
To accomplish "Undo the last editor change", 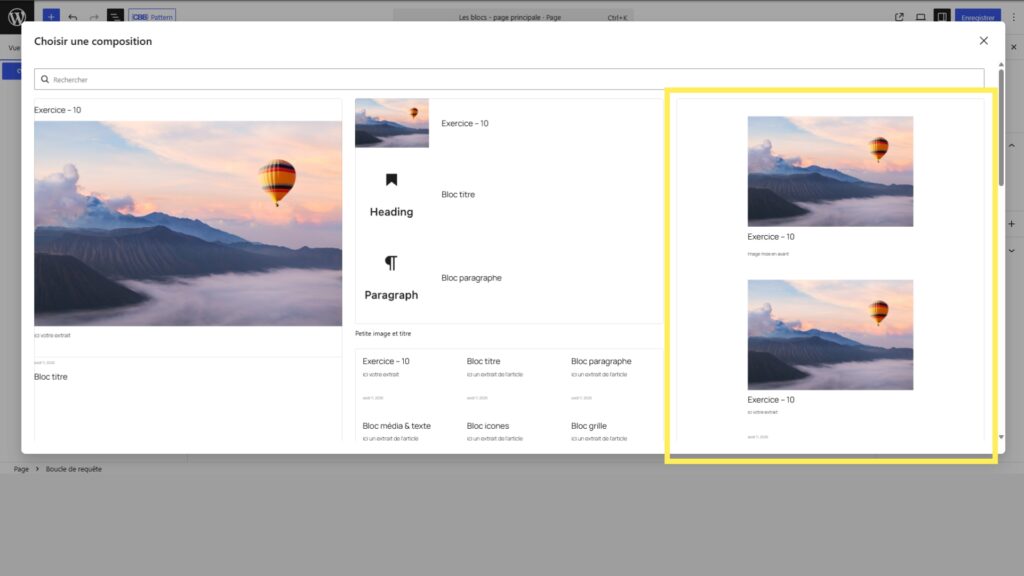I will 72,17.
